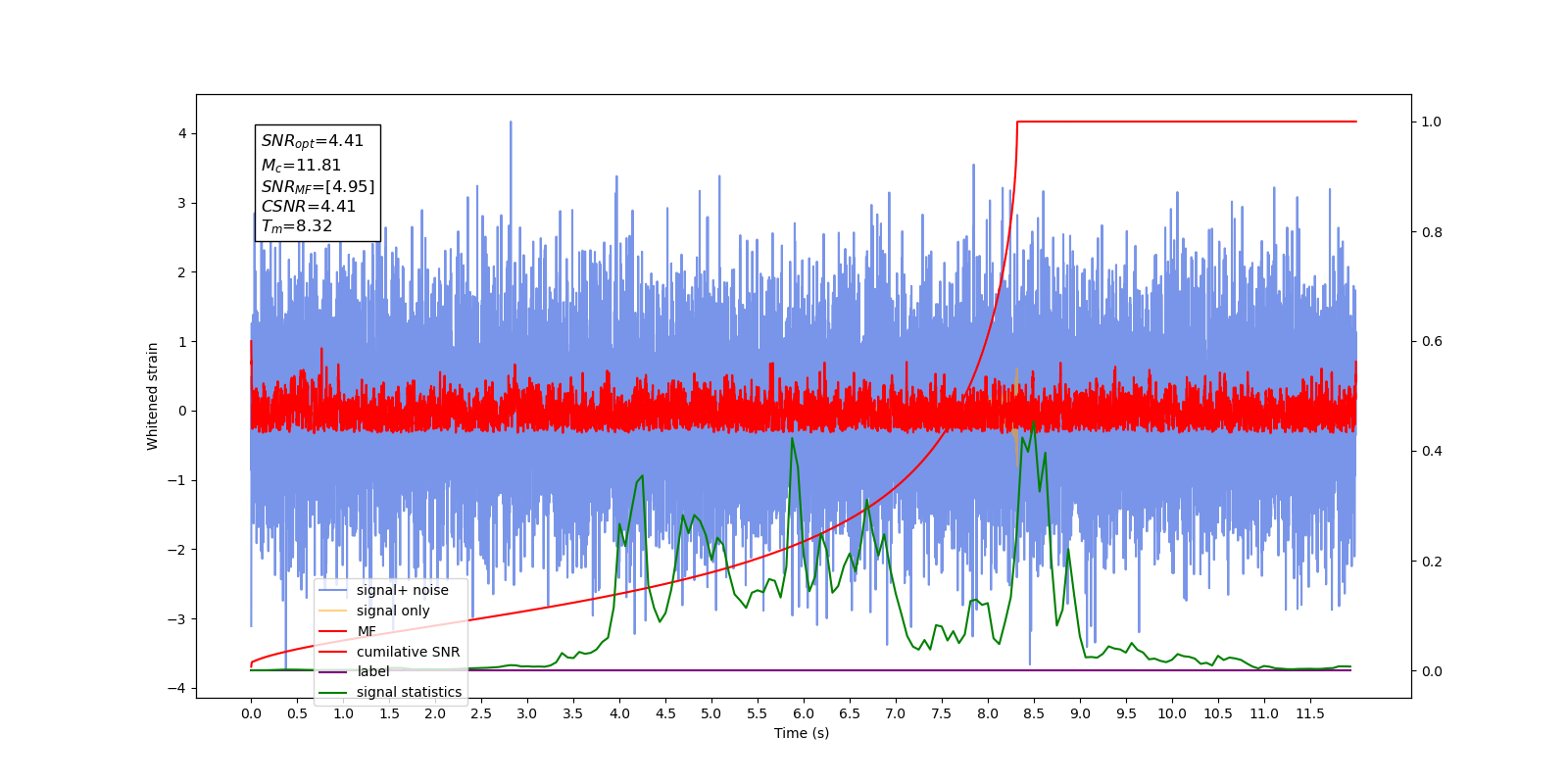
Task: Click the x-axis tick label 9.0
Action: pyautogui.click(x=1080, y=713)
